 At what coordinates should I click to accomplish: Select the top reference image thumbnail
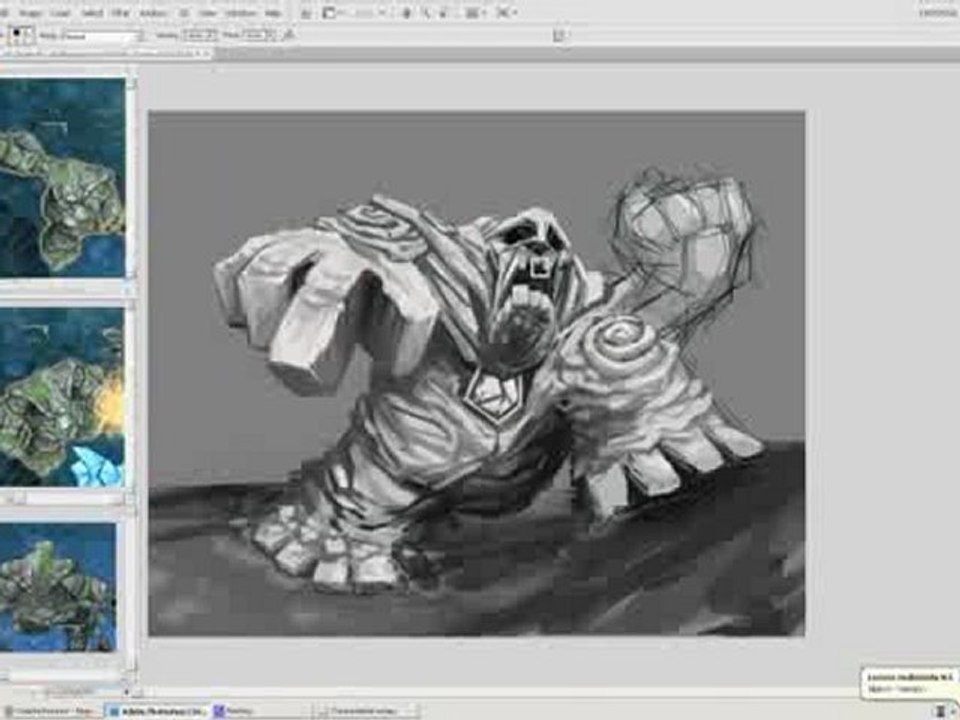pos(62,177)
